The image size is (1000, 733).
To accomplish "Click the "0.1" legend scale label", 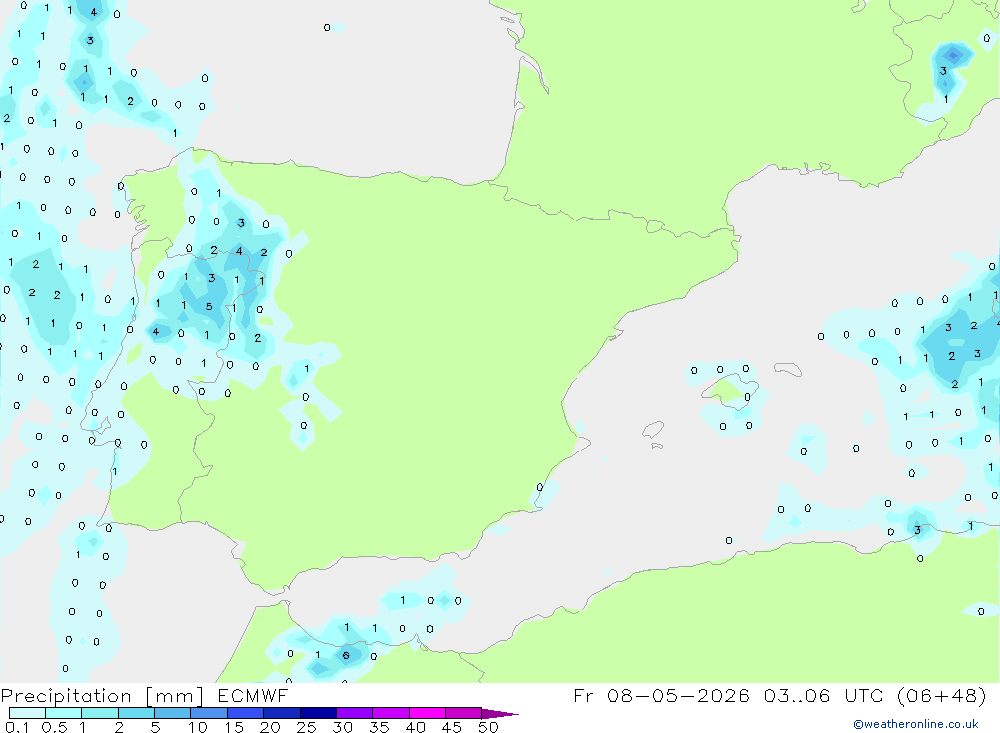I will pyautogui.click(x=17, y=727).
